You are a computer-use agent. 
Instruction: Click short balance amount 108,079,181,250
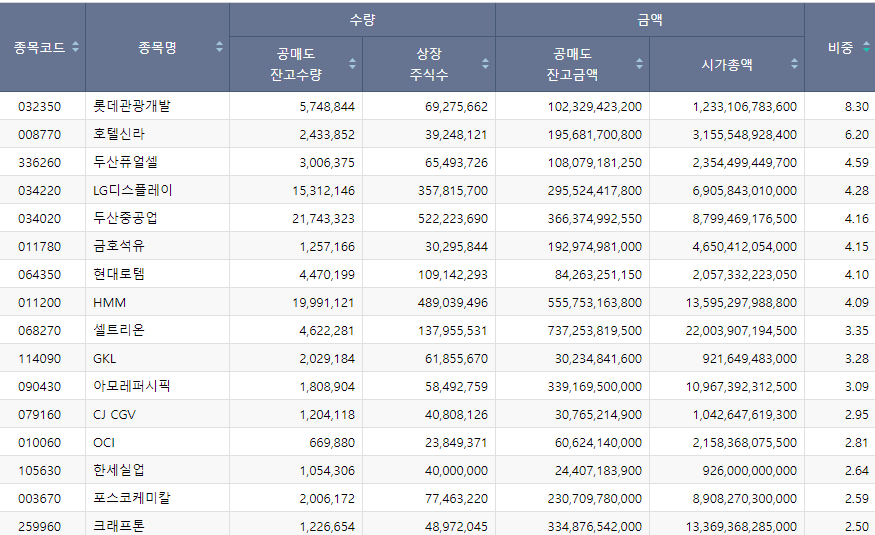click(x=595, y=162)
